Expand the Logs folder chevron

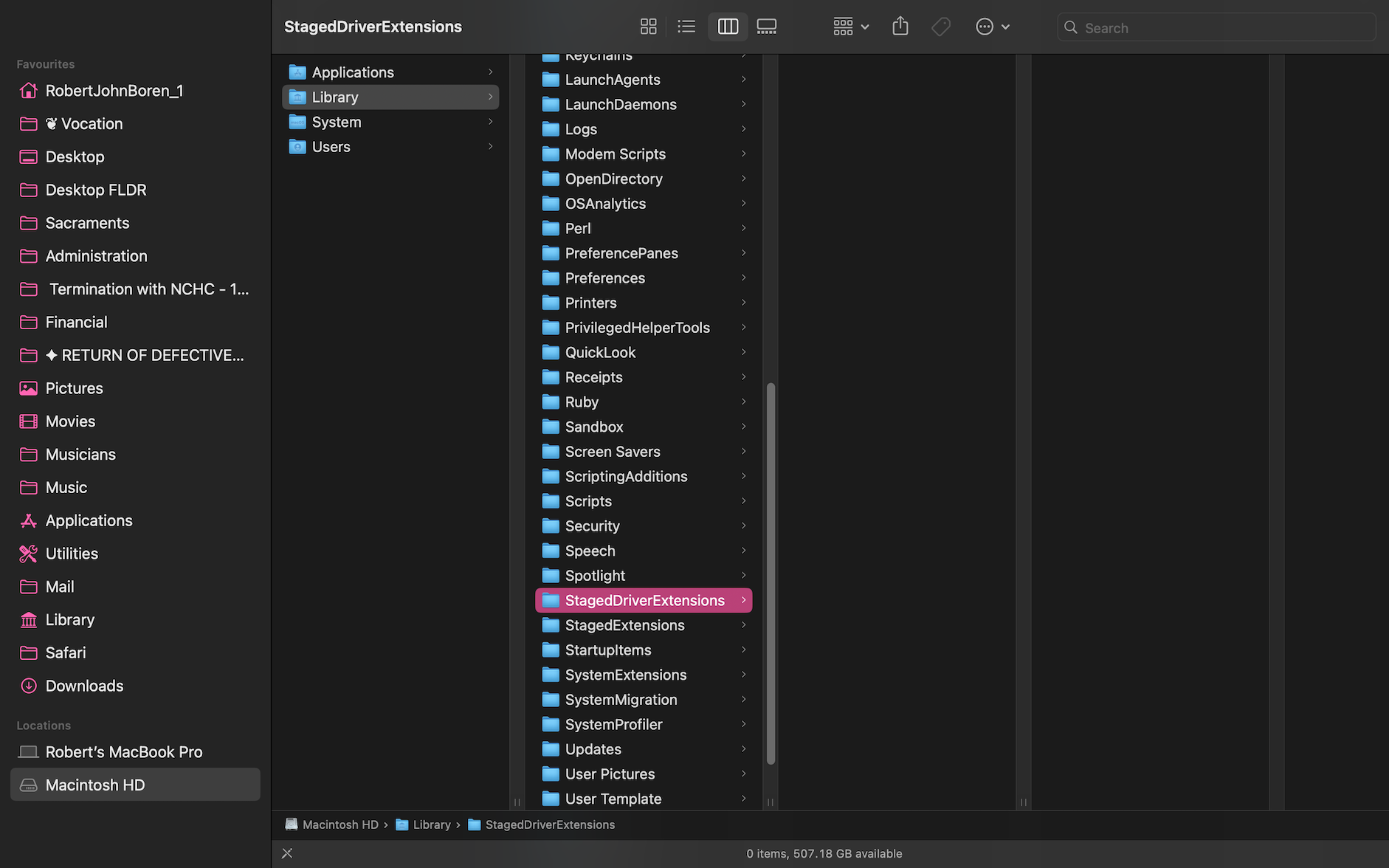coord(743,129)
